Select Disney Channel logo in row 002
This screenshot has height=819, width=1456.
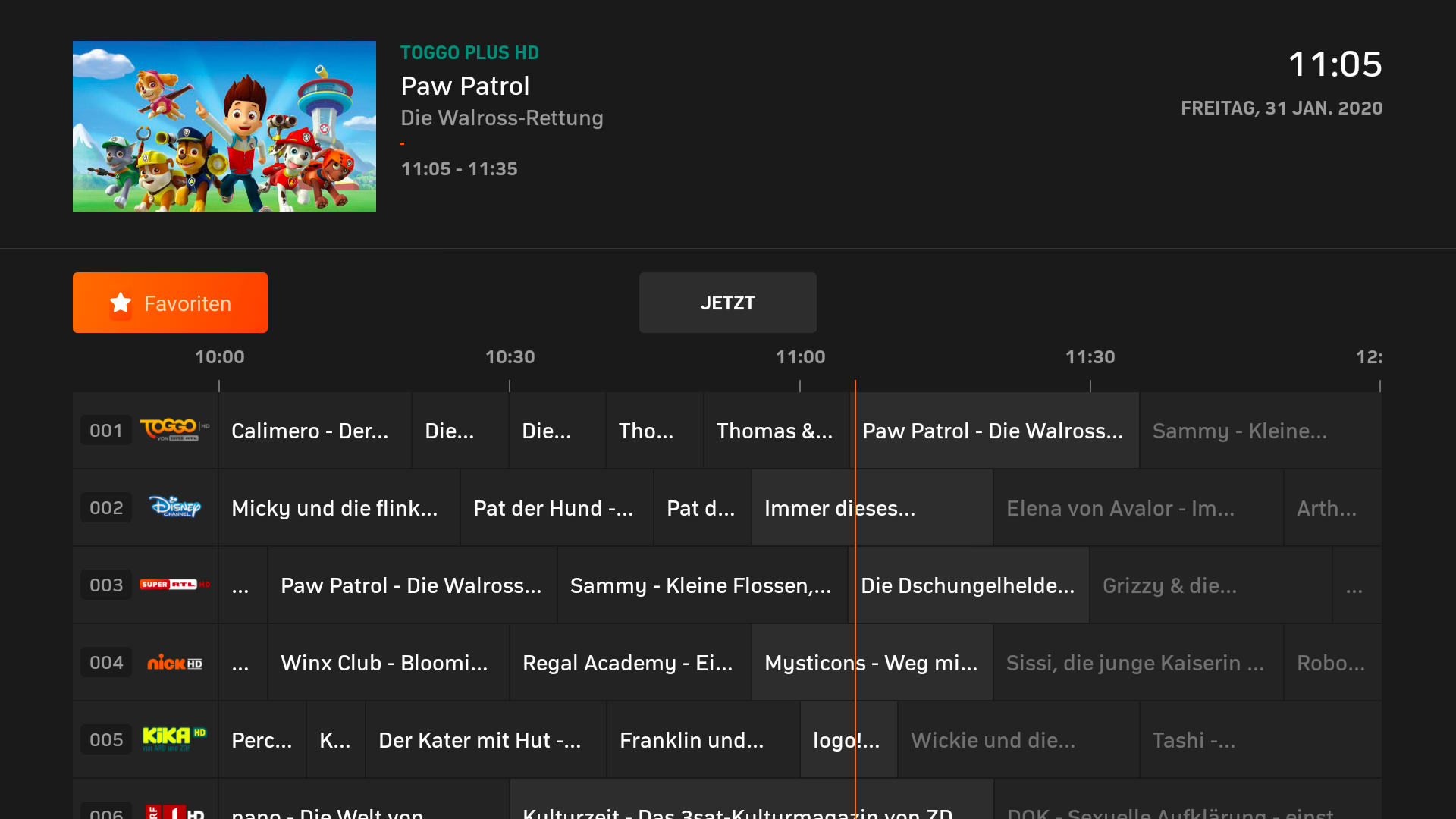click(x=175, y=507)
